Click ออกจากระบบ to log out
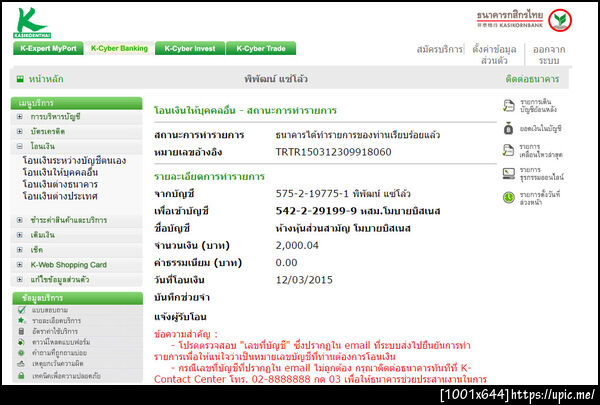Viewport: 600px width, 405px height. coord(549,55)
